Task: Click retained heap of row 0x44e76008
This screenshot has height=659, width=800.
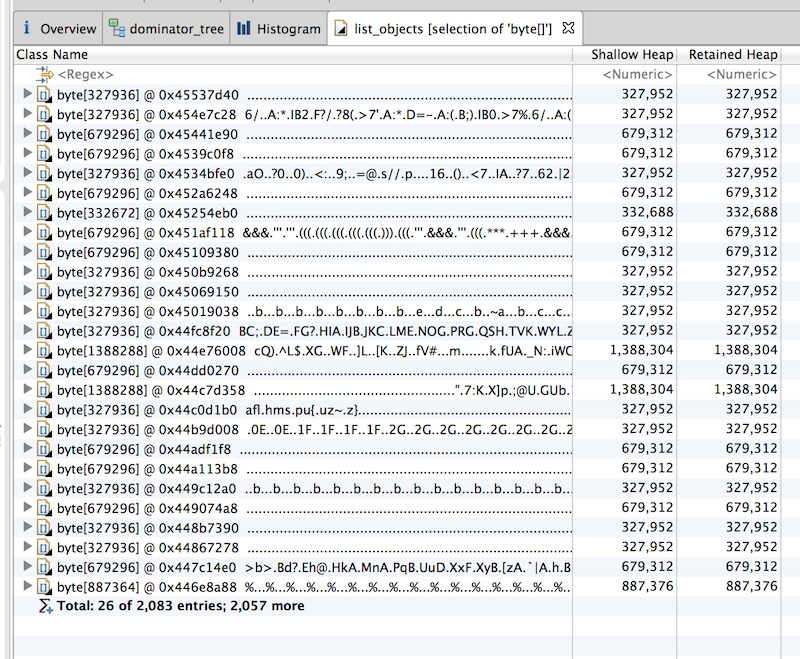Action: (x=745, y=350)
